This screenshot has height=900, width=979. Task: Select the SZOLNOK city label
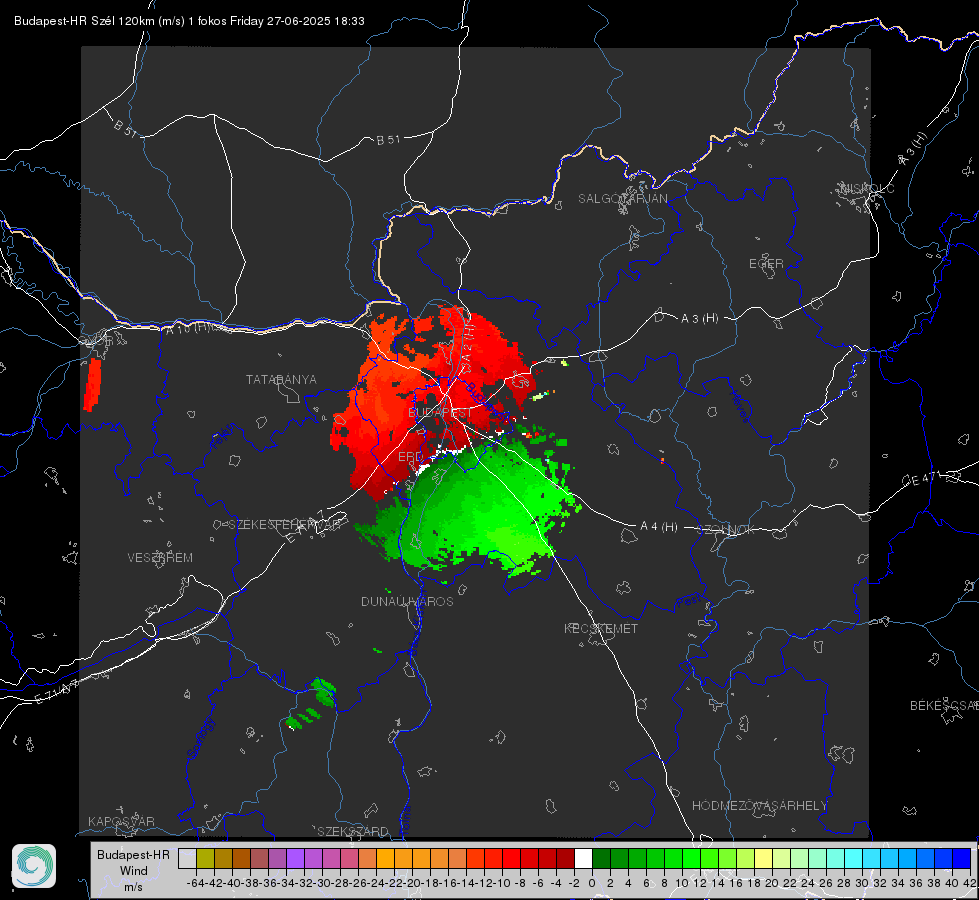[x=727, y=530]
